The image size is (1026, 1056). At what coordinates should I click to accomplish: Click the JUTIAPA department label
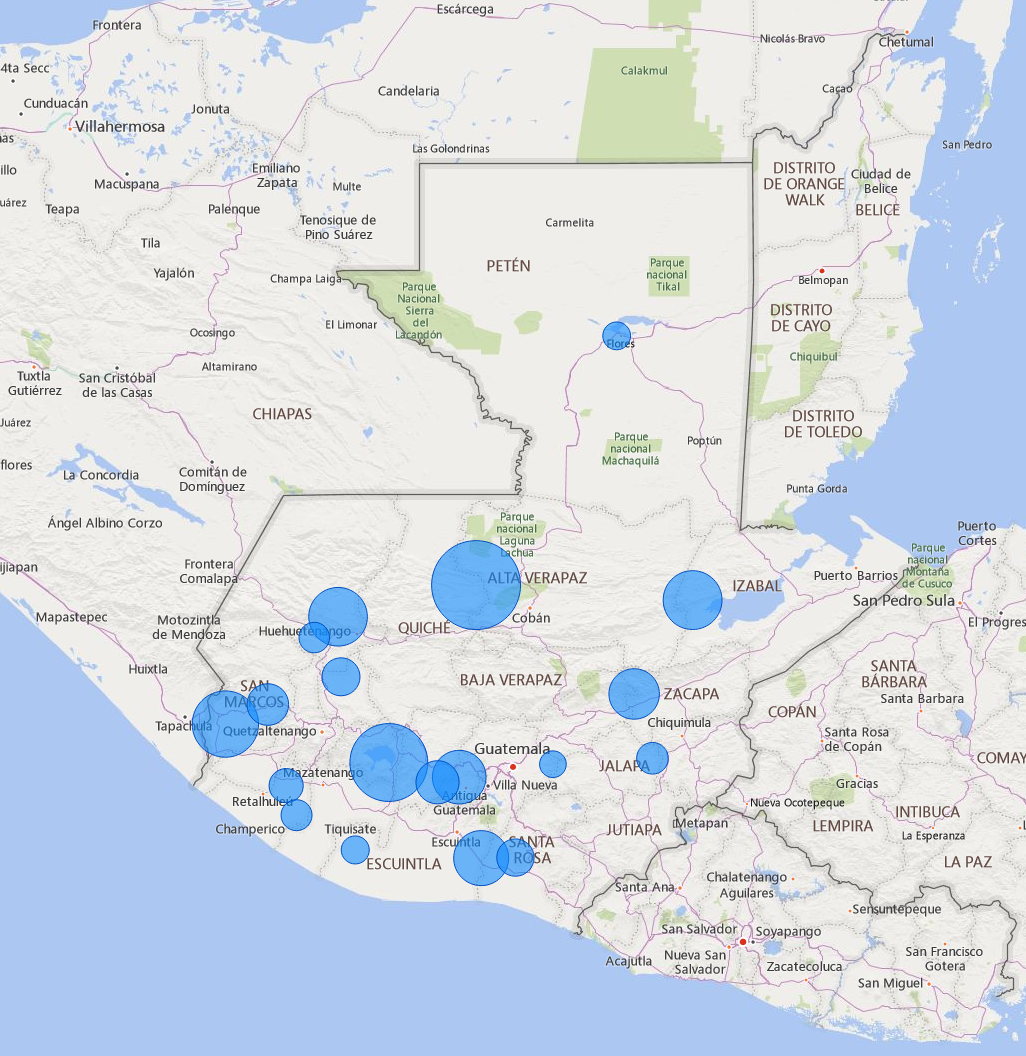coord(634,830)
